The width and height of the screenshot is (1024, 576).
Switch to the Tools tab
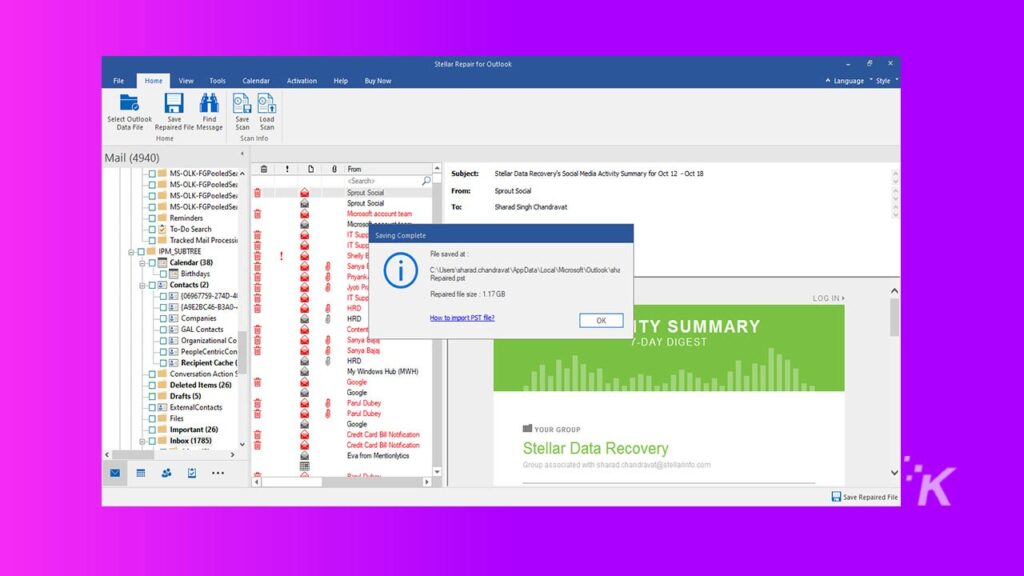point(217,81)
